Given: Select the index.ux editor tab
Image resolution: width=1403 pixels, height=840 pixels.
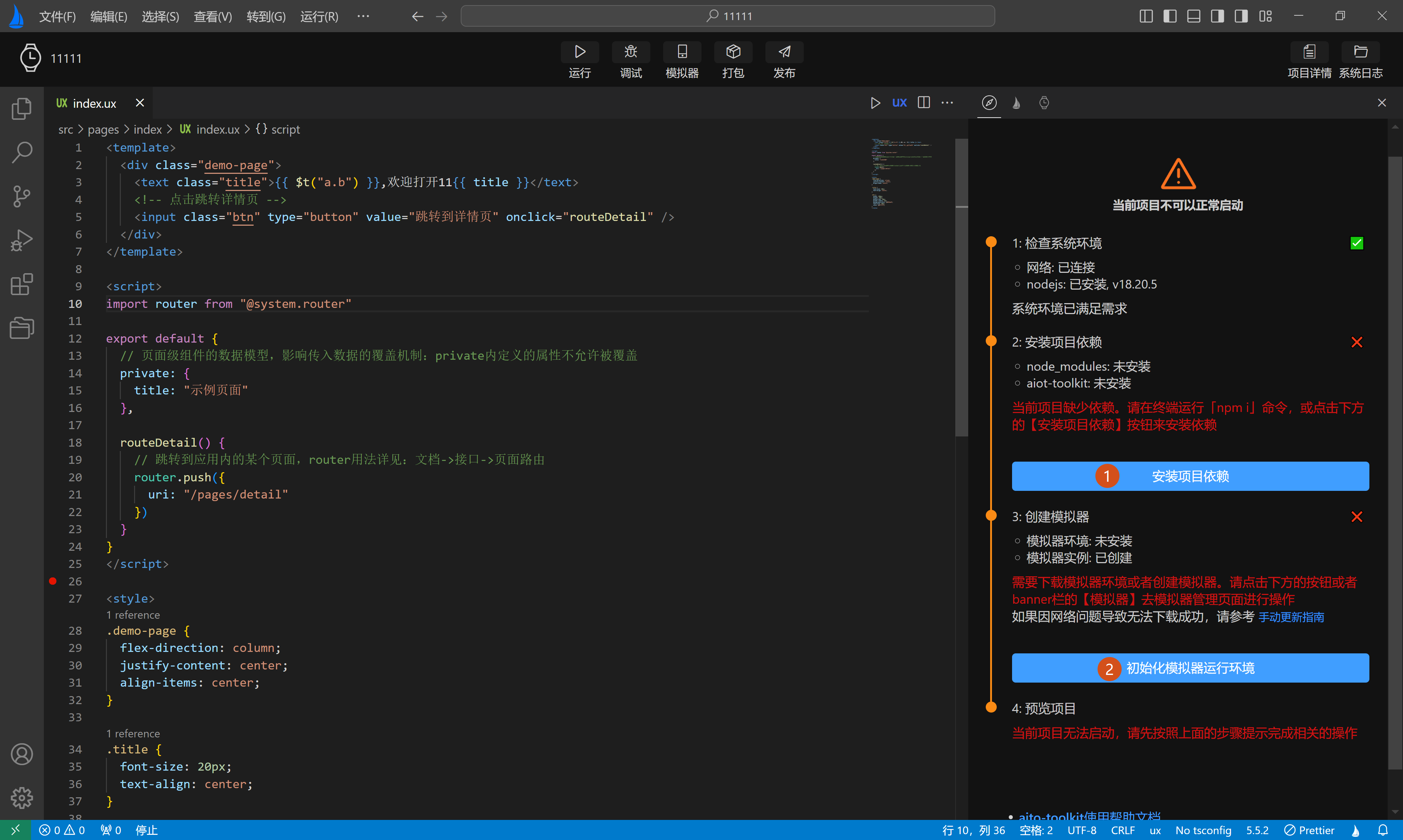Looking at the screenshot, I should (x=94, y=103).
